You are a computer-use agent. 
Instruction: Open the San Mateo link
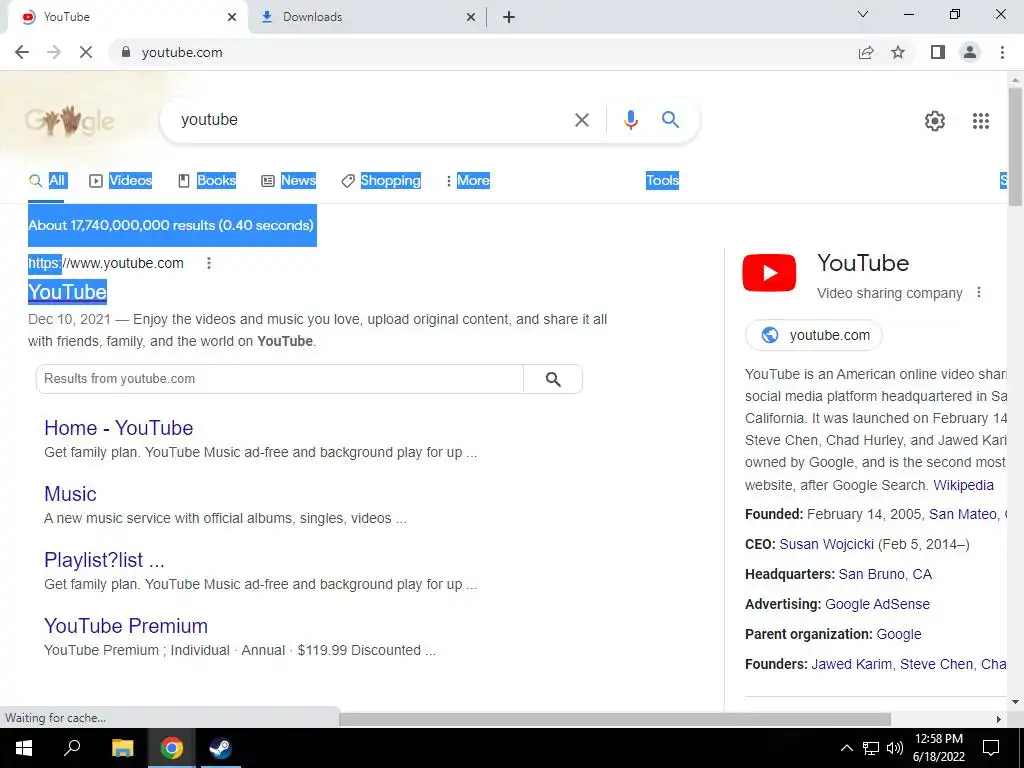pos(963,514)
